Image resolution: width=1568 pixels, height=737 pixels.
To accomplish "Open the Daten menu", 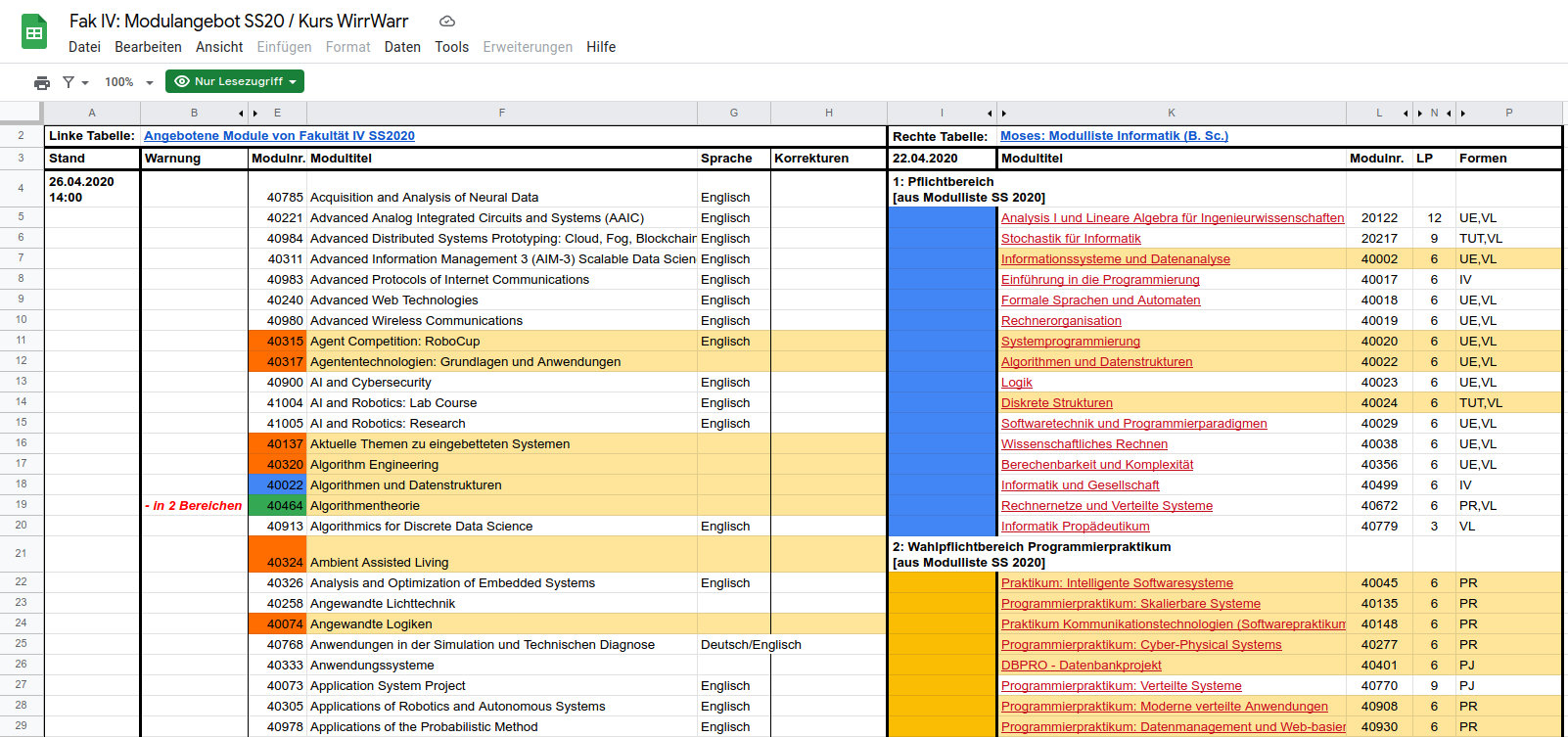I will [x=402, y=47].
